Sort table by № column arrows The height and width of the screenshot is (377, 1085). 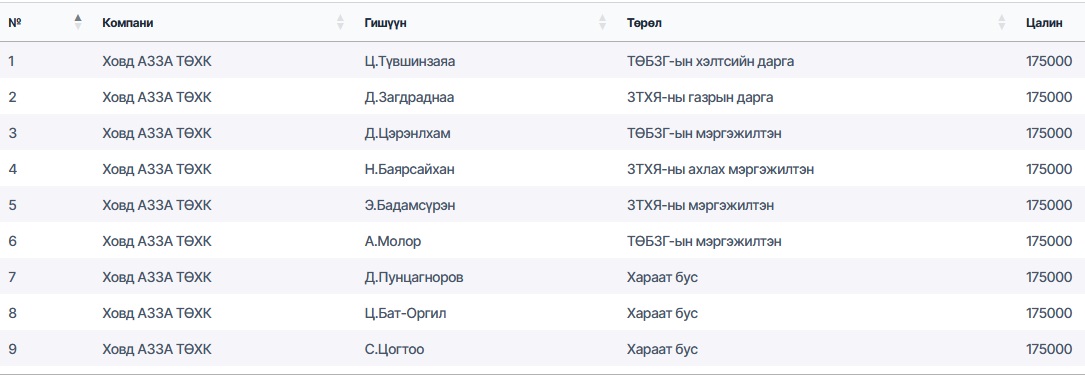pyautogui.click(x=78, y=22)
